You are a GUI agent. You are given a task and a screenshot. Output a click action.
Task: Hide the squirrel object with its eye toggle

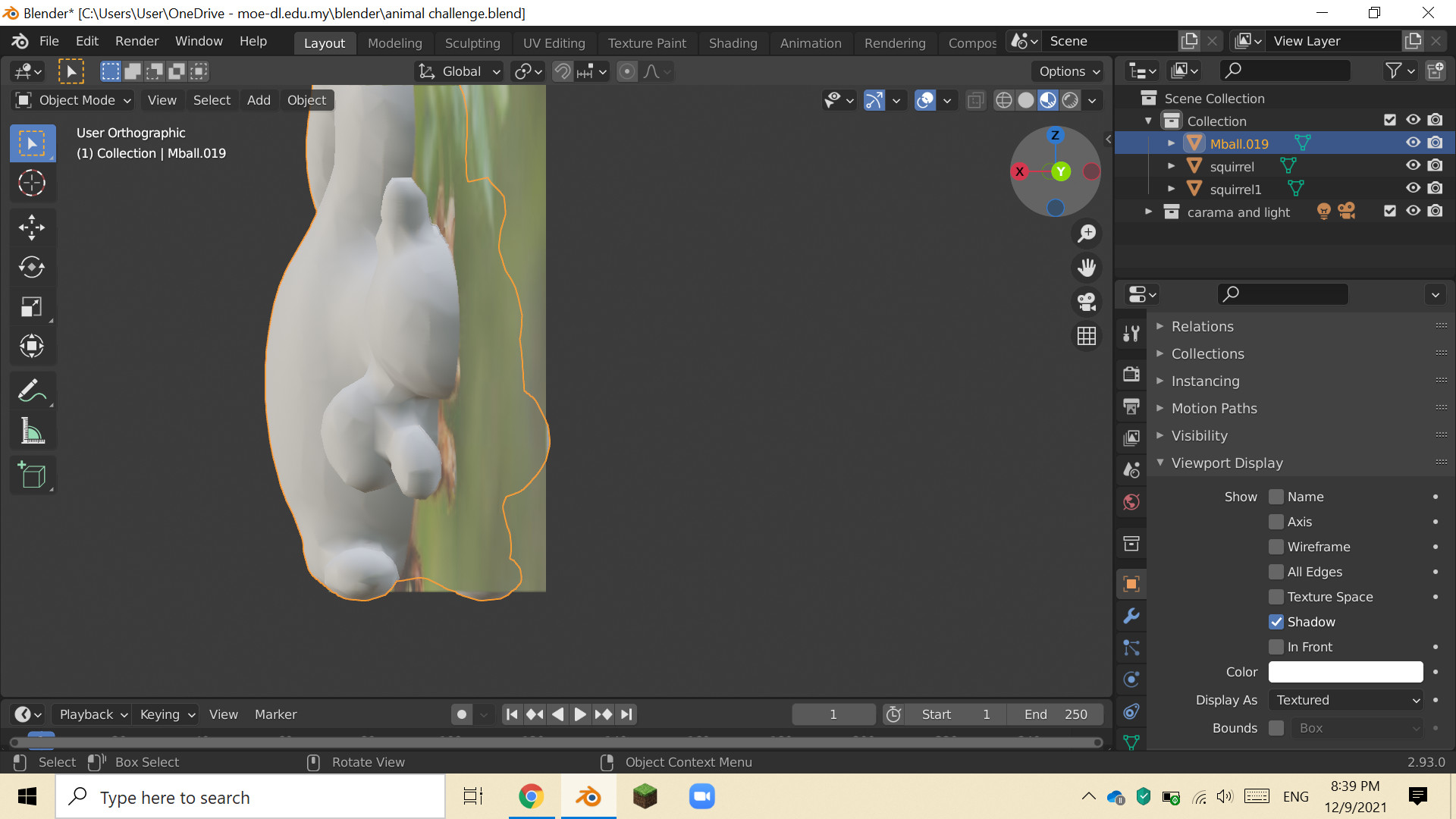click(1413, 165)
